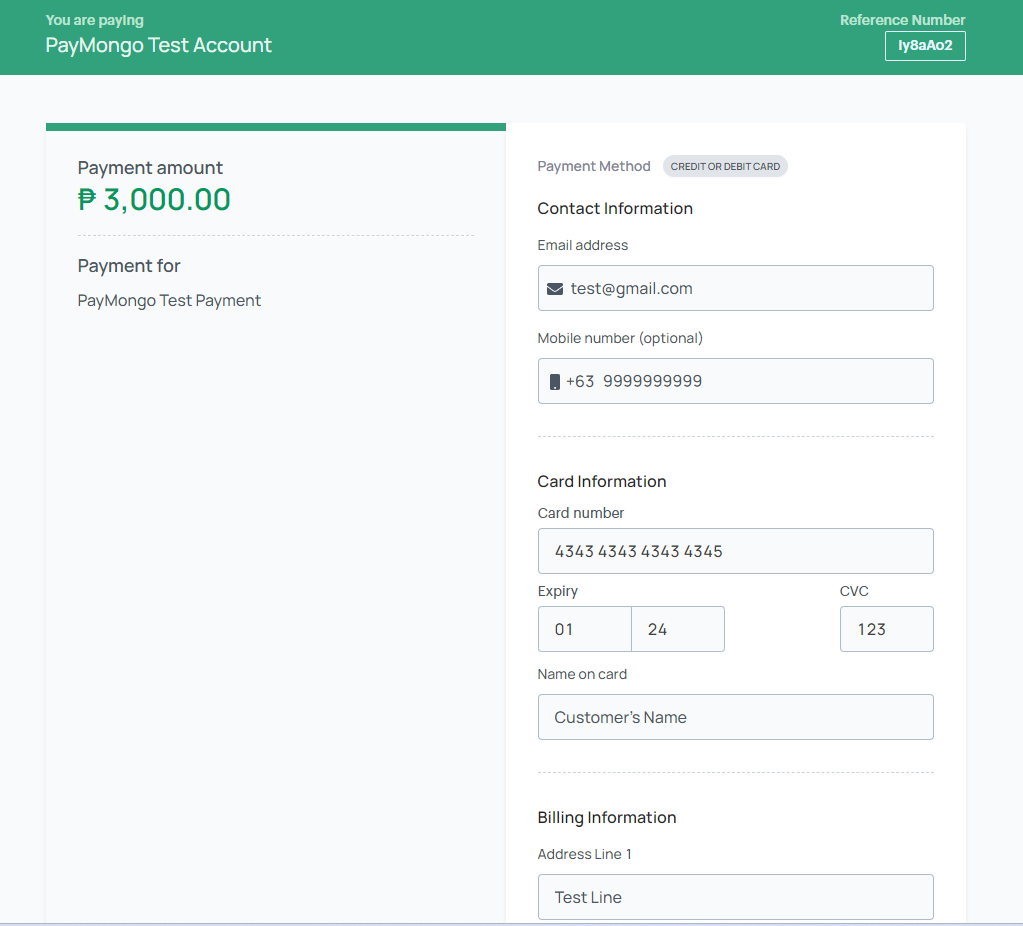Click the Payment for heading
This screenshot has height=926, width=1023.
[x=129, y=266]
